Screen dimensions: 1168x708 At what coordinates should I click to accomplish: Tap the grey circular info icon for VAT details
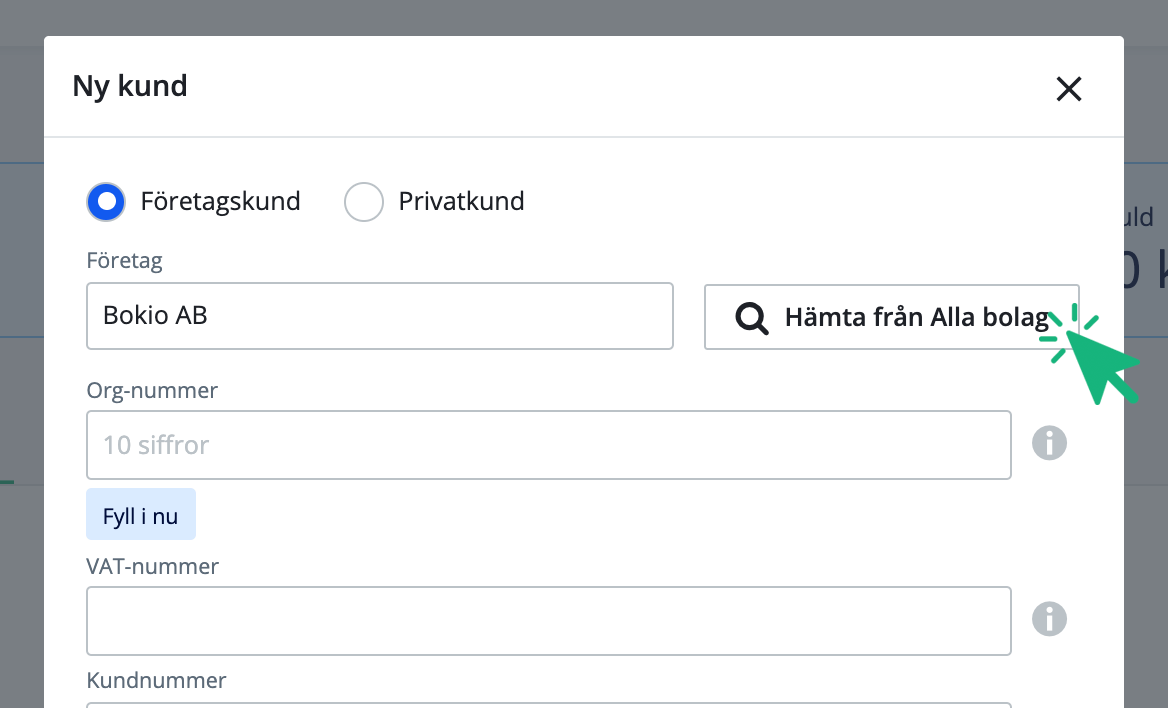click(1049, 619)
